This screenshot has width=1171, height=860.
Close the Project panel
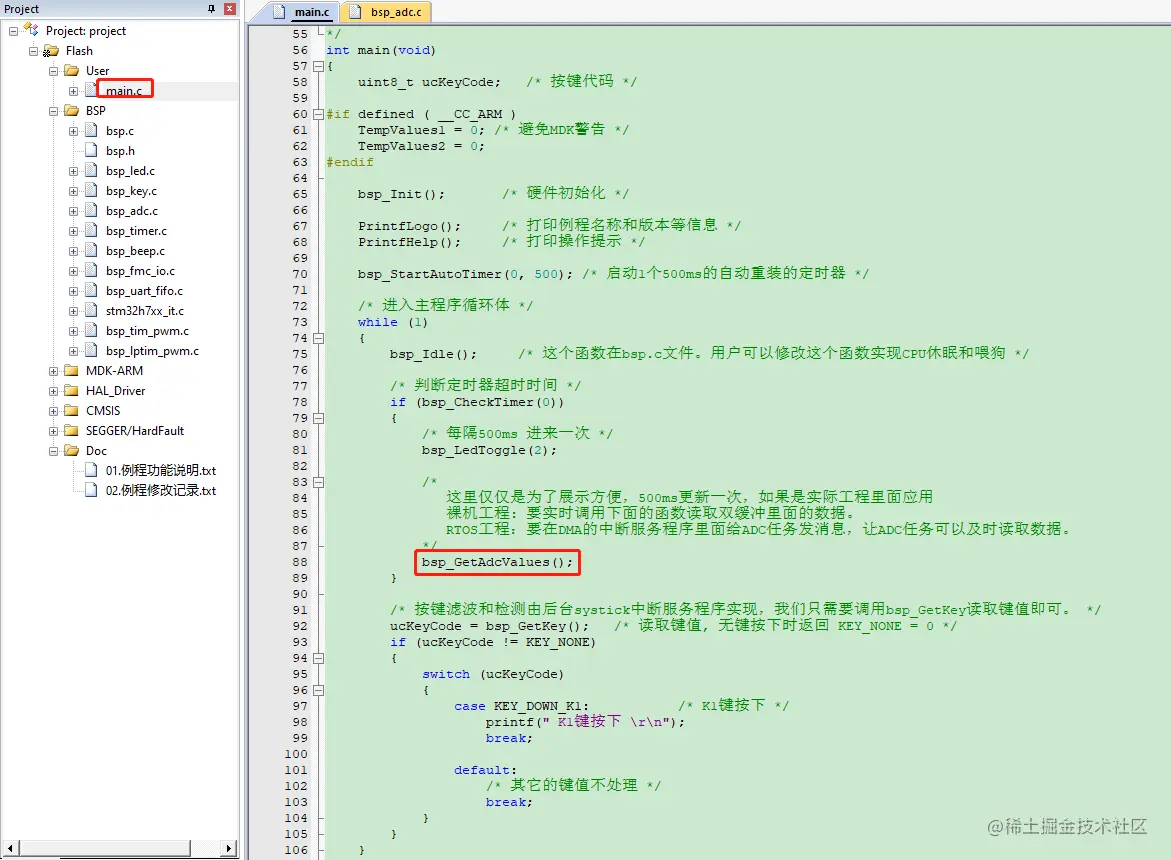[230, 9]
